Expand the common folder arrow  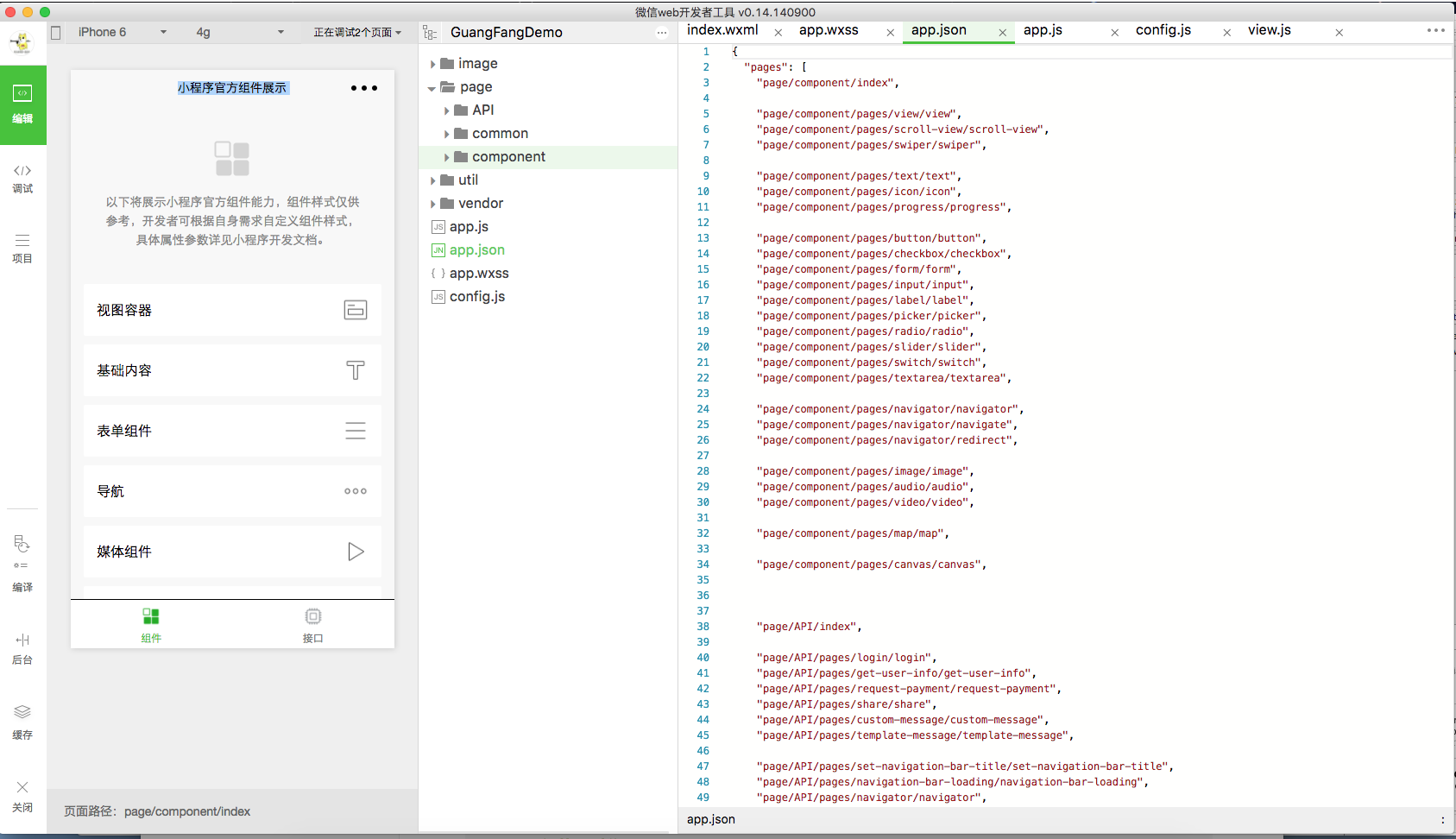pyautogui.click(x=446, y=134)
